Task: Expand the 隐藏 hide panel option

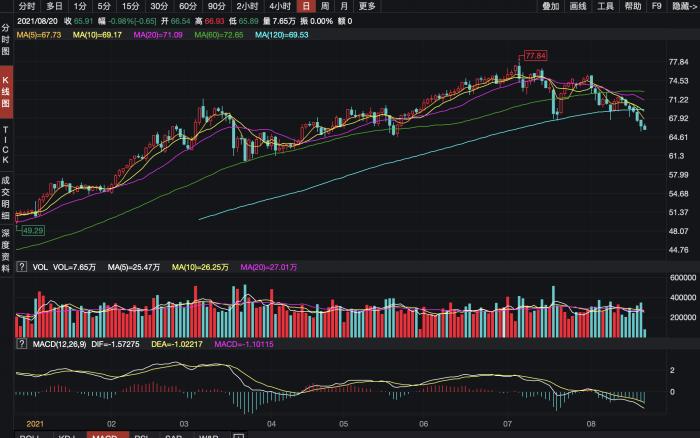Action: 682,6
